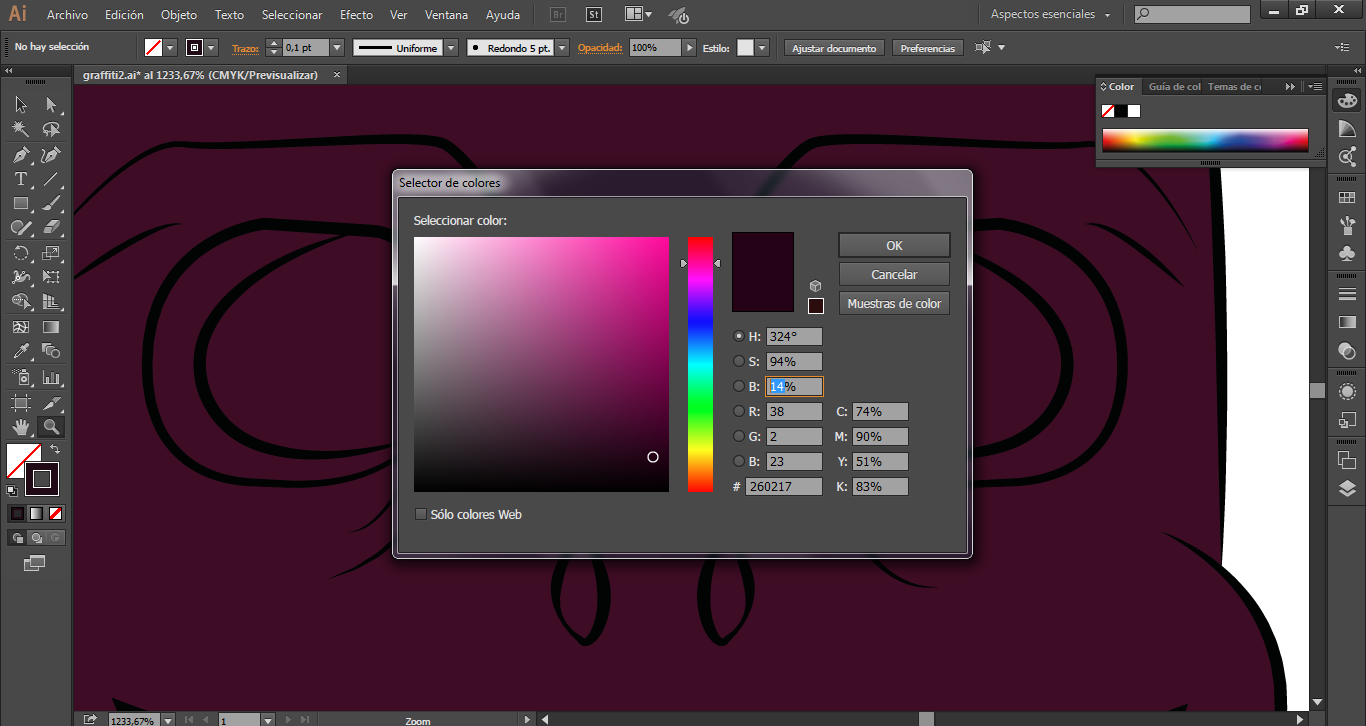The image size is (1366, 726).
Task: Select the Scale tool
Action: click(51, 253)
